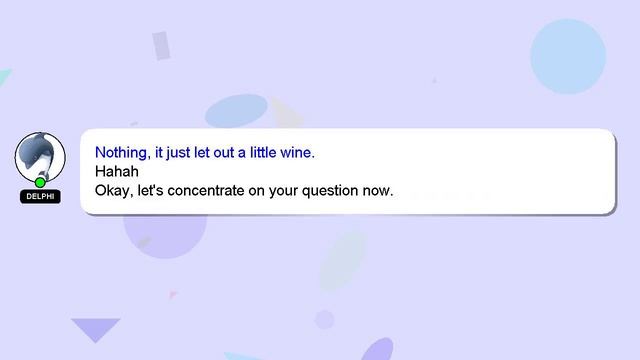Click 'Okay, let's concentrate on your question now.'
The image size is (640, 360).
[244, 190]
